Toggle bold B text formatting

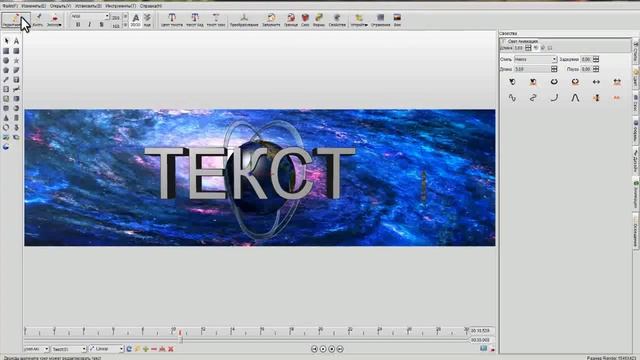pos(78,24)
